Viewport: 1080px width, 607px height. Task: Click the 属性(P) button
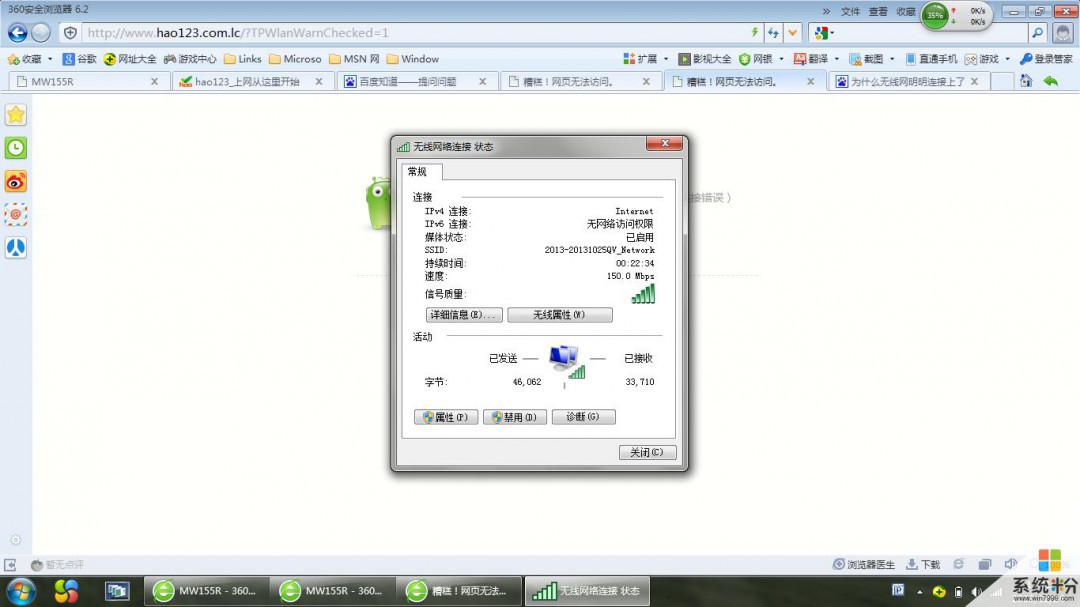446,417
